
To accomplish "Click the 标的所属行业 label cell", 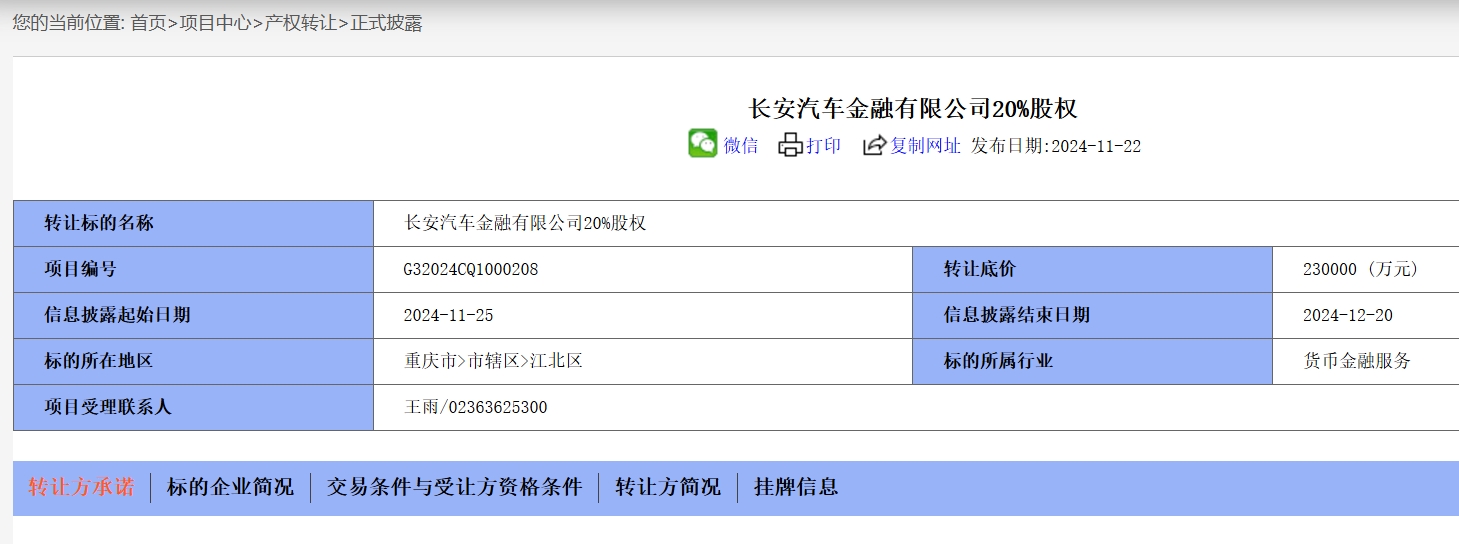I will [1092, 361].
